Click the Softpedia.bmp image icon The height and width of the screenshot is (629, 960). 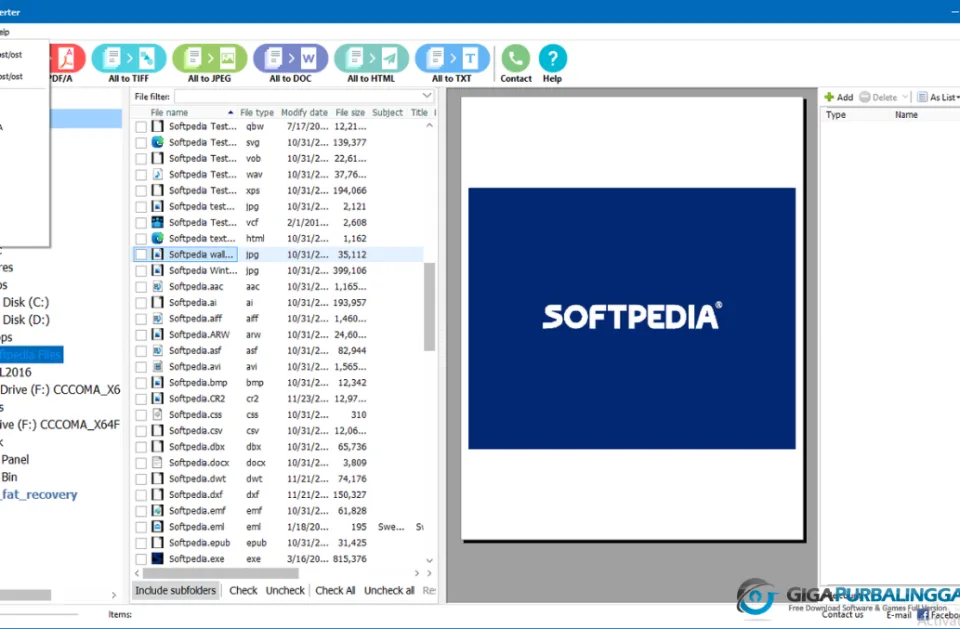(x=157, y=382)
